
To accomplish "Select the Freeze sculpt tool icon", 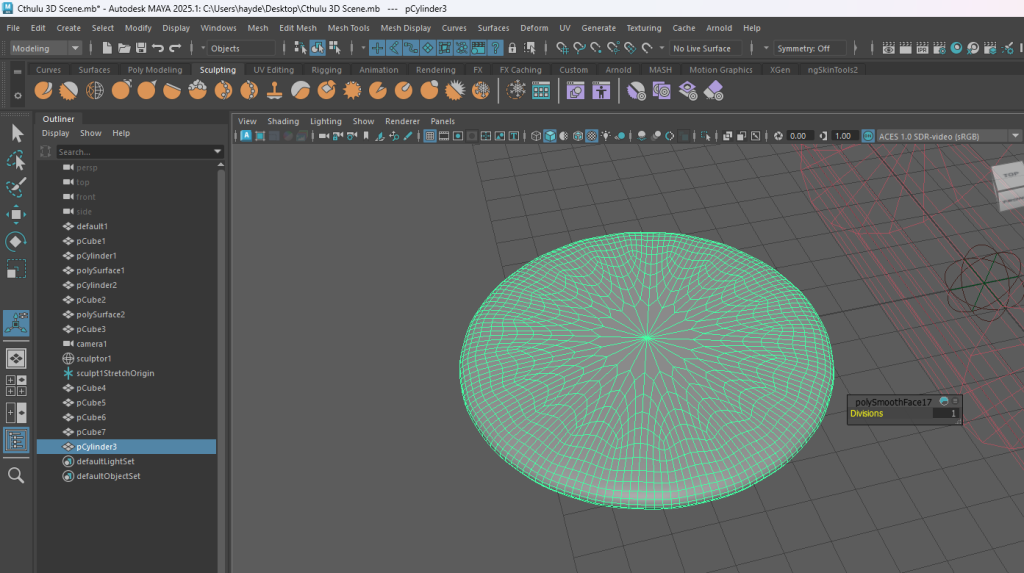I will click(481, 90).
